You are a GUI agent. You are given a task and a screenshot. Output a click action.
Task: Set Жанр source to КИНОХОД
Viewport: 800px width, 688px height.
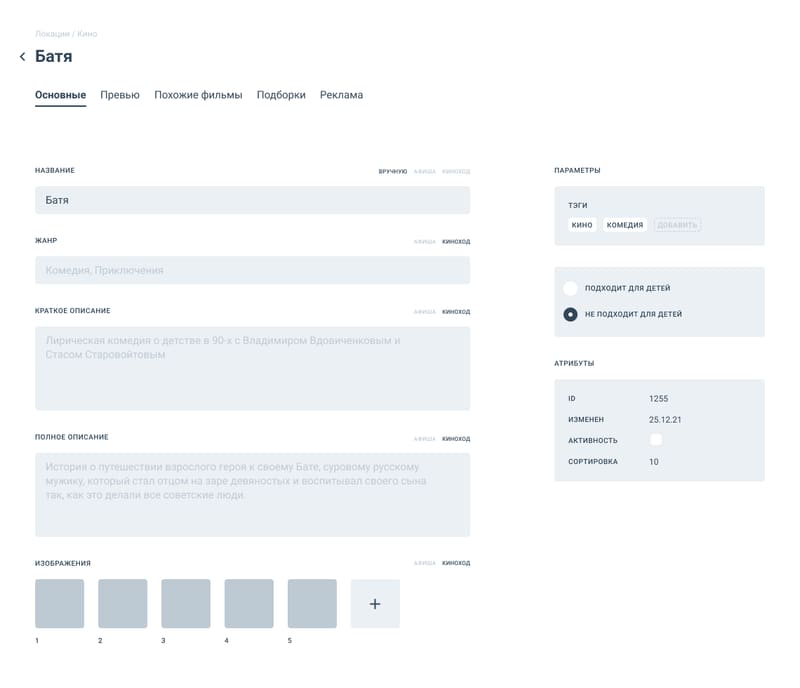(456, 241)
